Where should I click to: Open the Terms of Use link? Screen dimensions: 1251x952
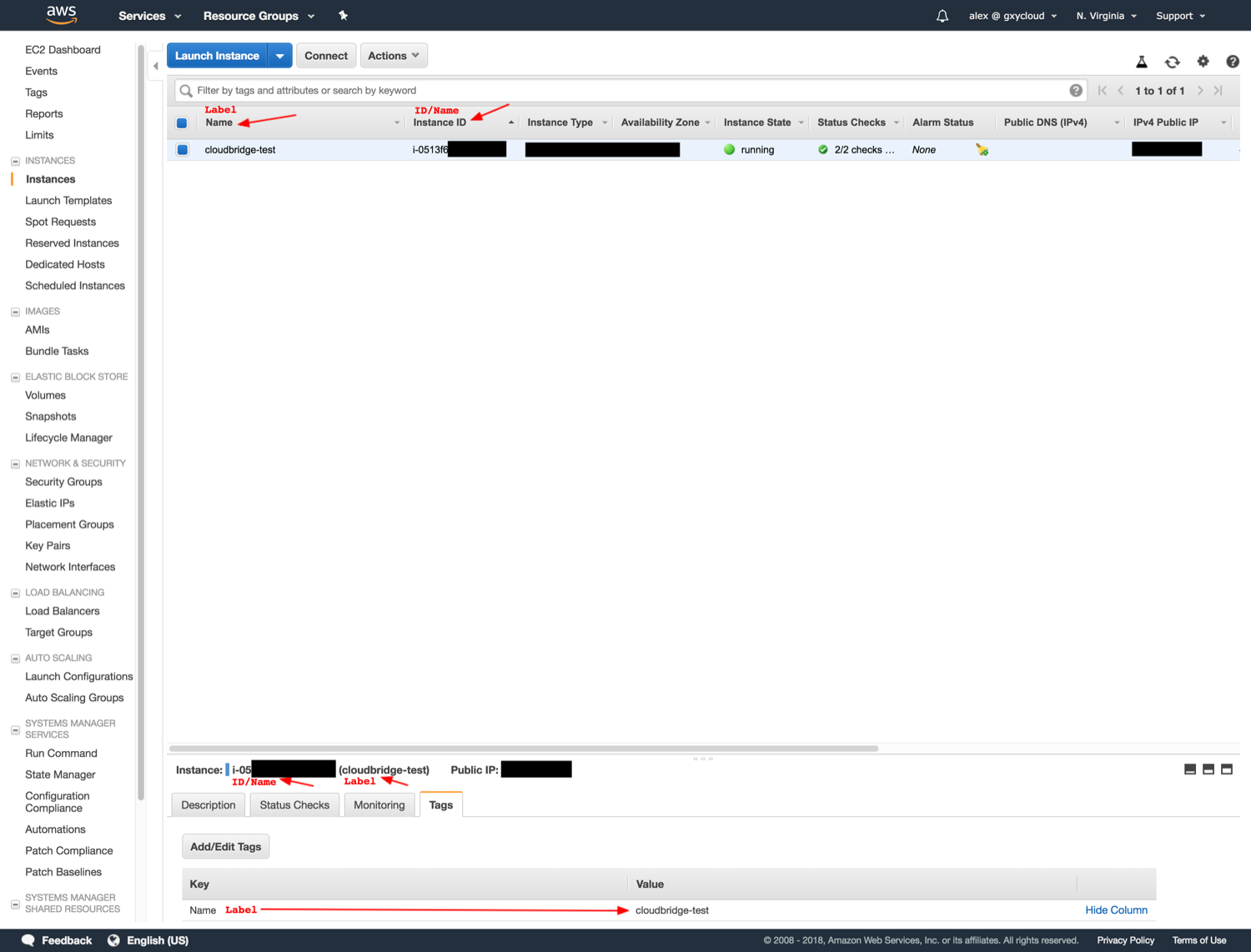click(x=1199, y=940)
